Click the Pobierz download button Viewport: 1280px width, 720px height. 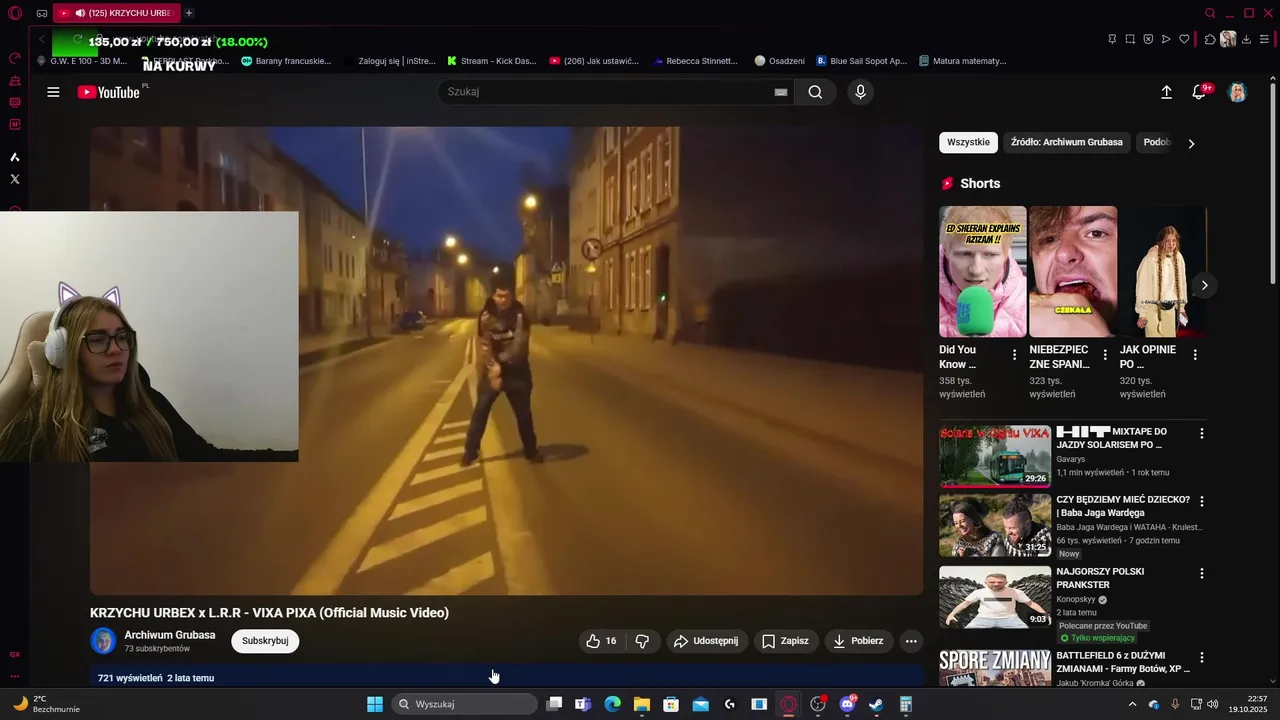pyautogui.click(x=858, y=641)
